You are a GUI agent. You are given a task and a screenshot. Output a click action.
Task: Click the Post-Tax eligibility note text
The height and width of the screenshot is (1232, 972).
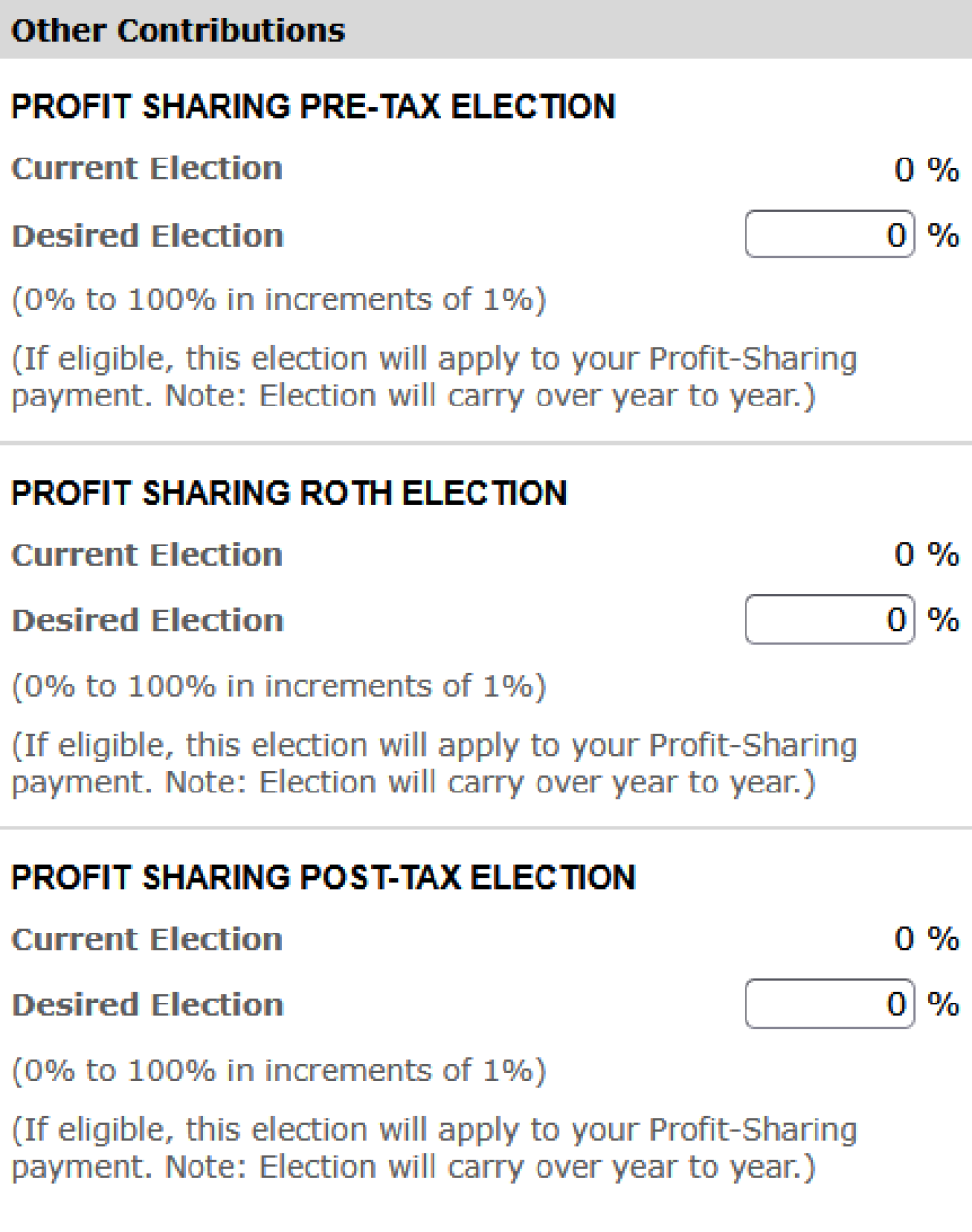[x=434, y=1147]
